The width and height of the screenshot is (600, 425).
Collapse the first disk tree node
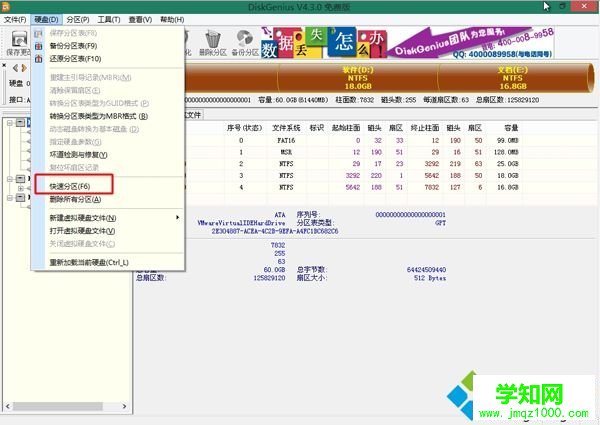(10, 123)
